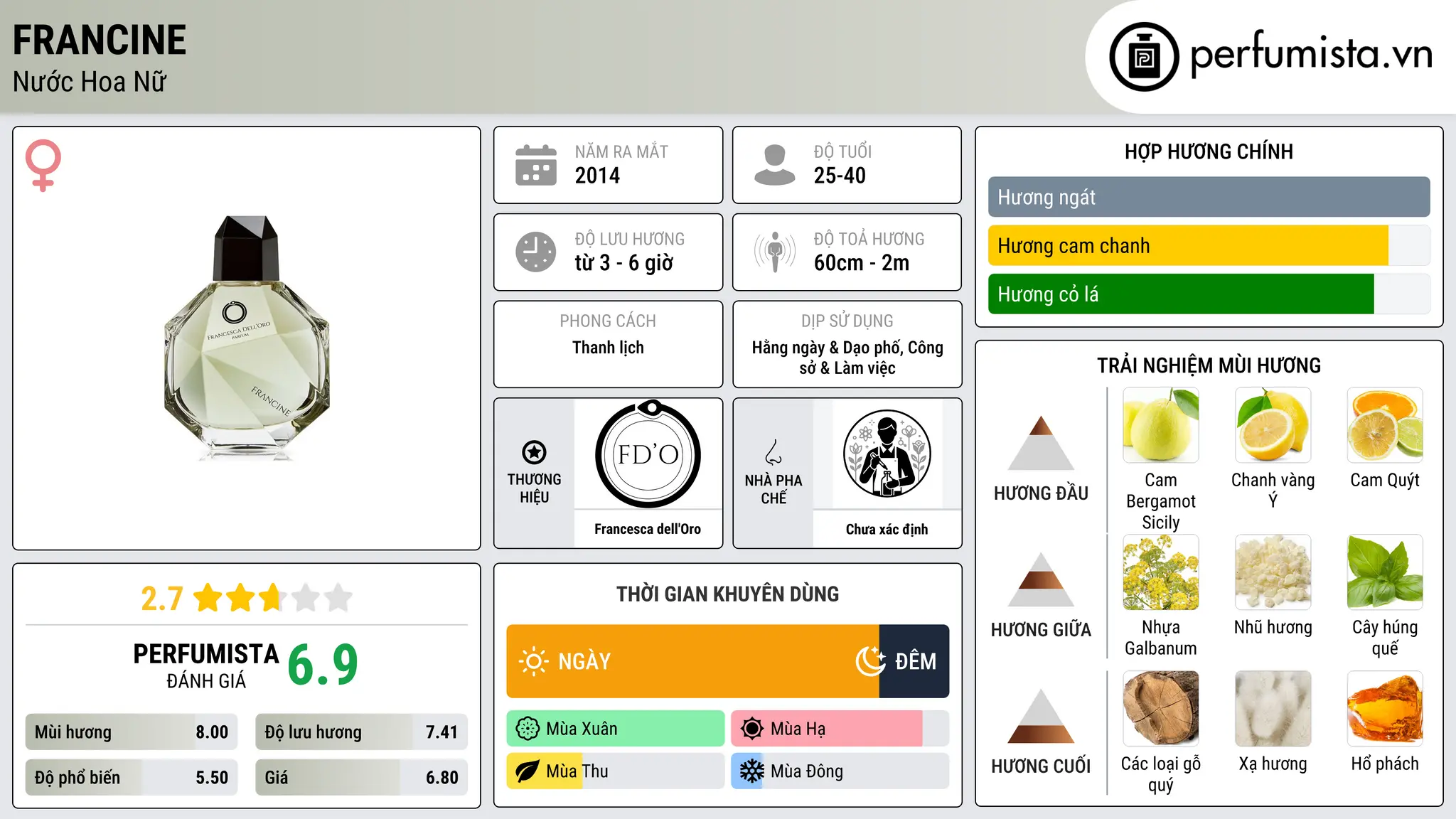Click the orange Ngày usage bar
The height and width of the screenshot is (819, 1456).
[693, 661]
